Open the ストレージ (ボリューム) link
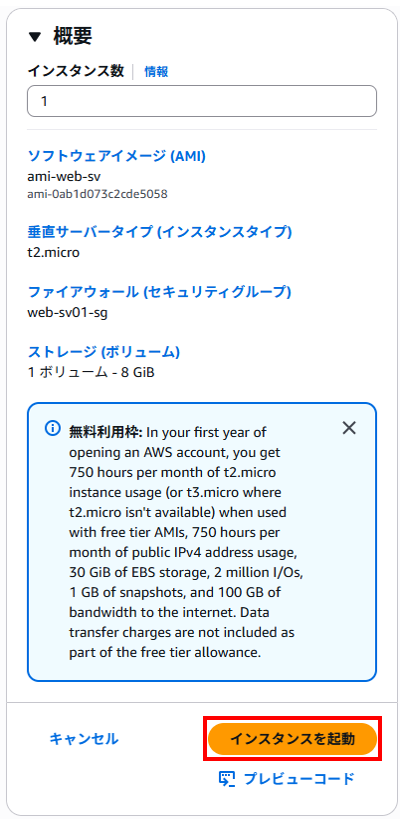408x819 pixels. (103, 352)
